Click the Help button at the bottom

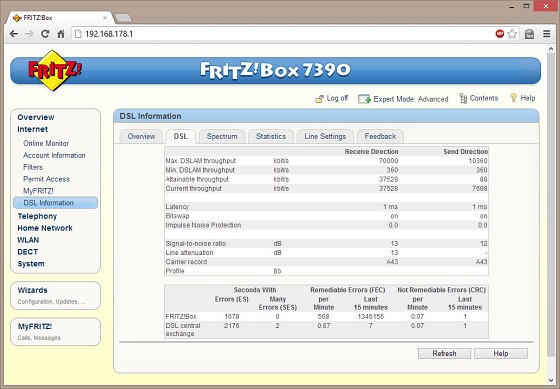tap(501, 354)
